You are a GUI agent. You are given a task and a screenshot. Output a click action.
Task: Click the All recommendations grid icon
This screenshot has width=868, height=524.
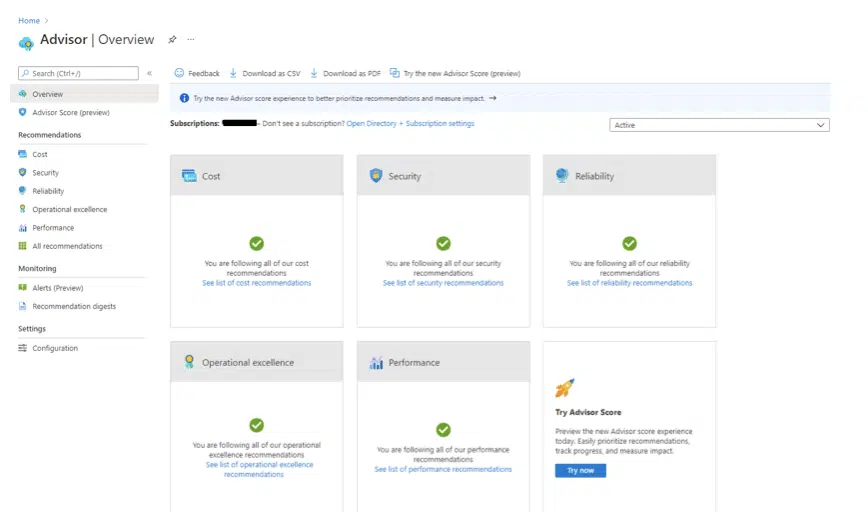[x=22, y=246]
